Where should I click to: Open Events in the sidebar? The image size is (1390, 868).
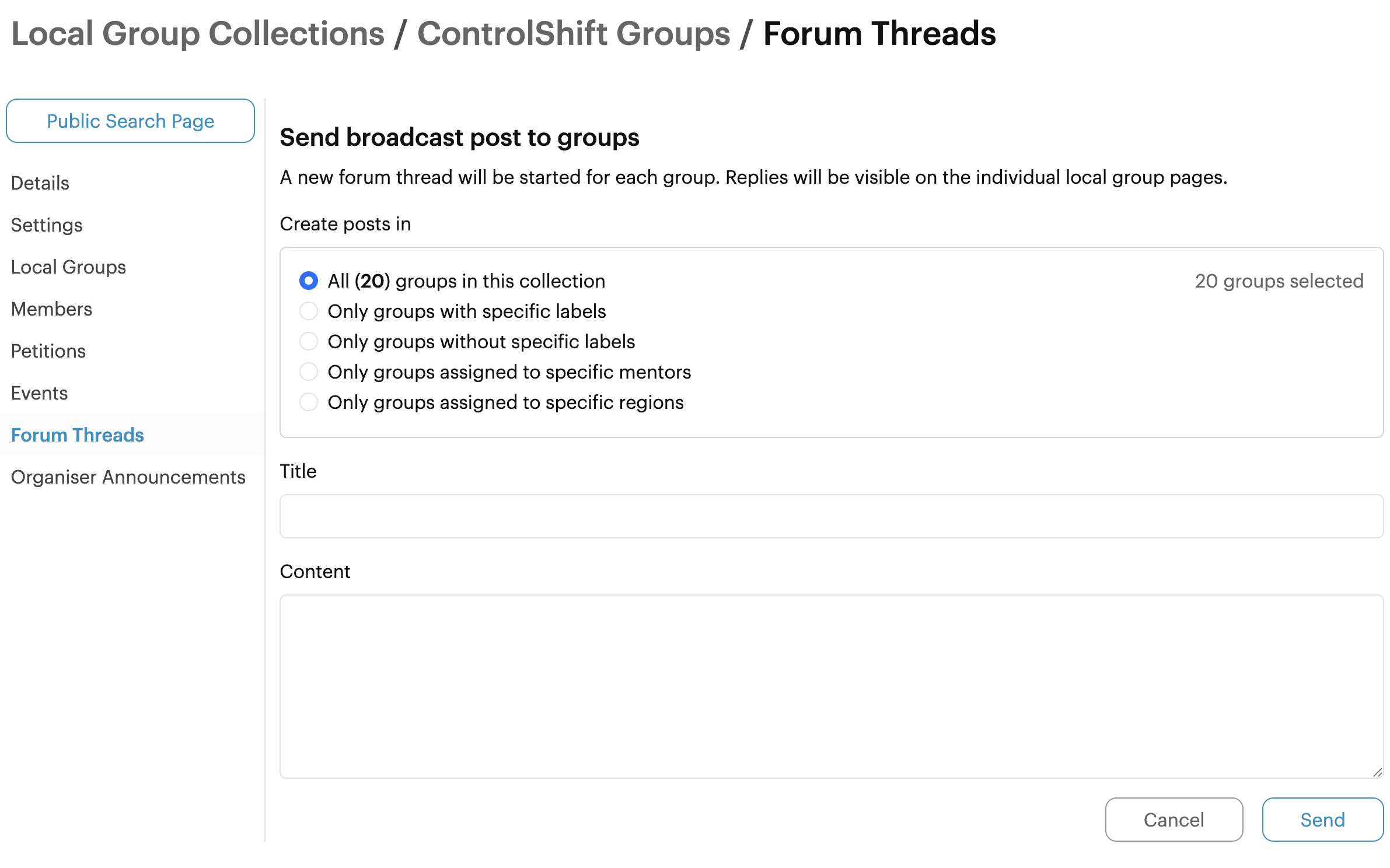pos(39,393)
